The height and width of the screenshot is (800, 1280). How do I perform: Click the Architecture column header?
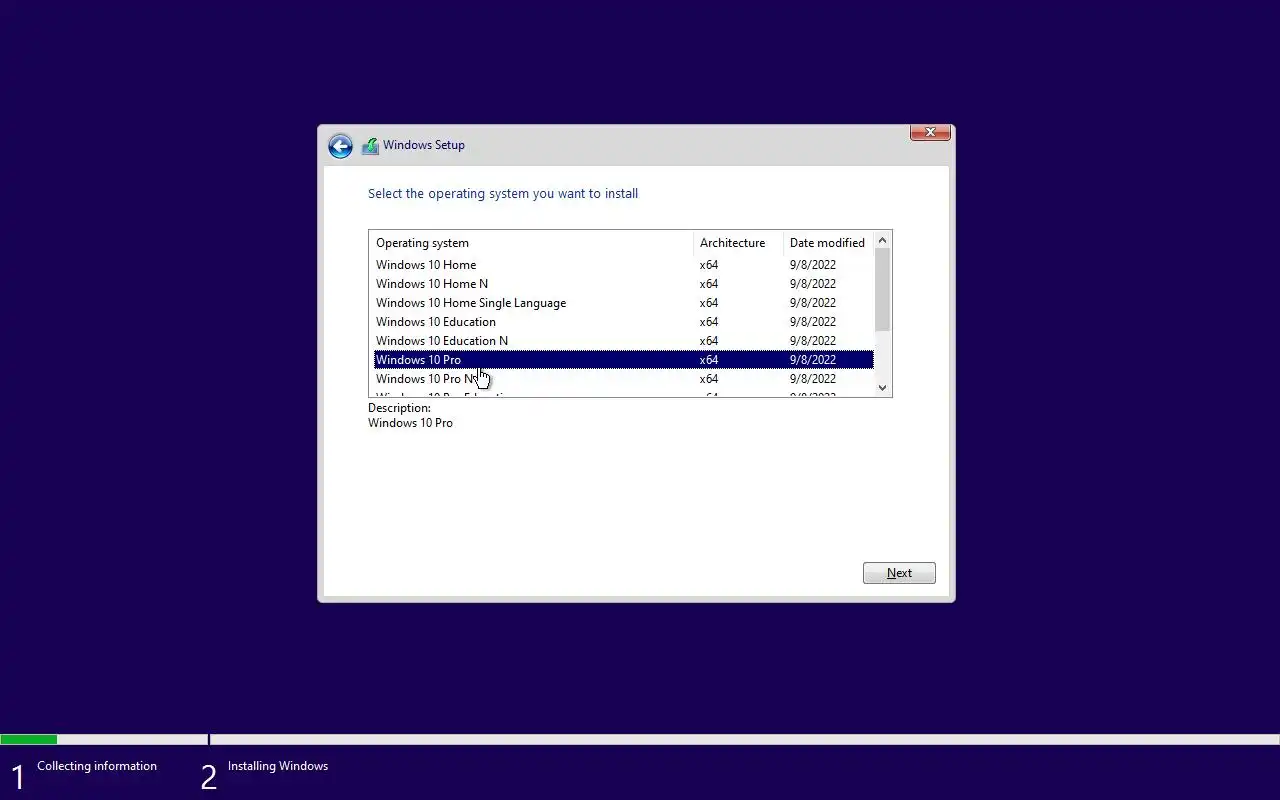pos(738,243)
